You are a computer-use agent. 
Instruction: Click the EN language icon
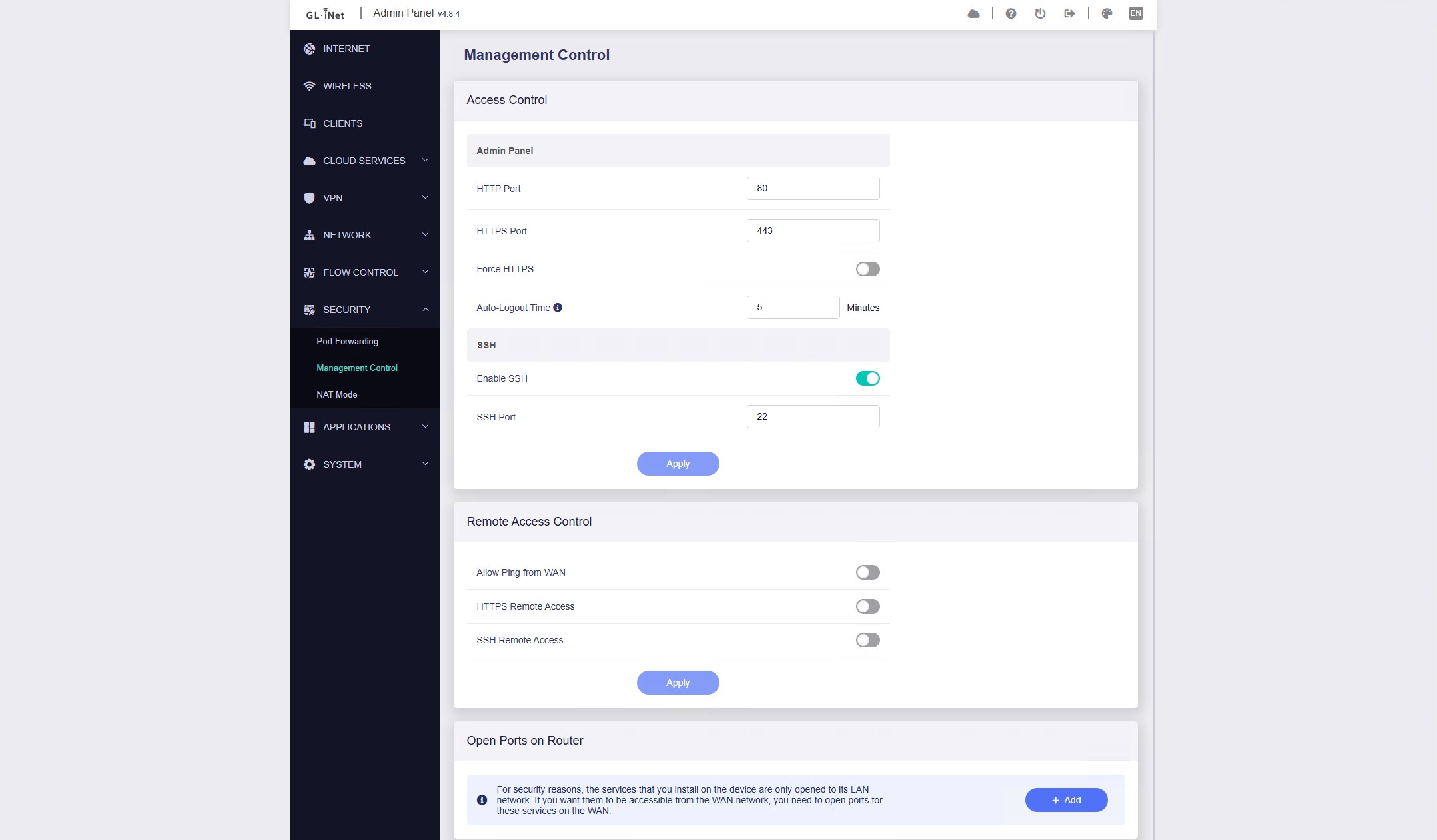(x=1135, y=13)
